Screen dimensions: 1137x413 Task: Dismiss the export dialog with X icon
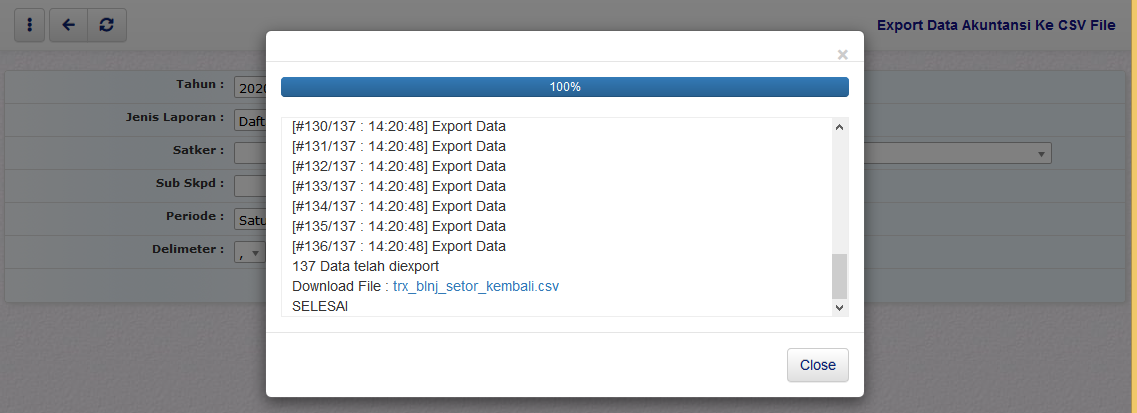pos(842,55)
